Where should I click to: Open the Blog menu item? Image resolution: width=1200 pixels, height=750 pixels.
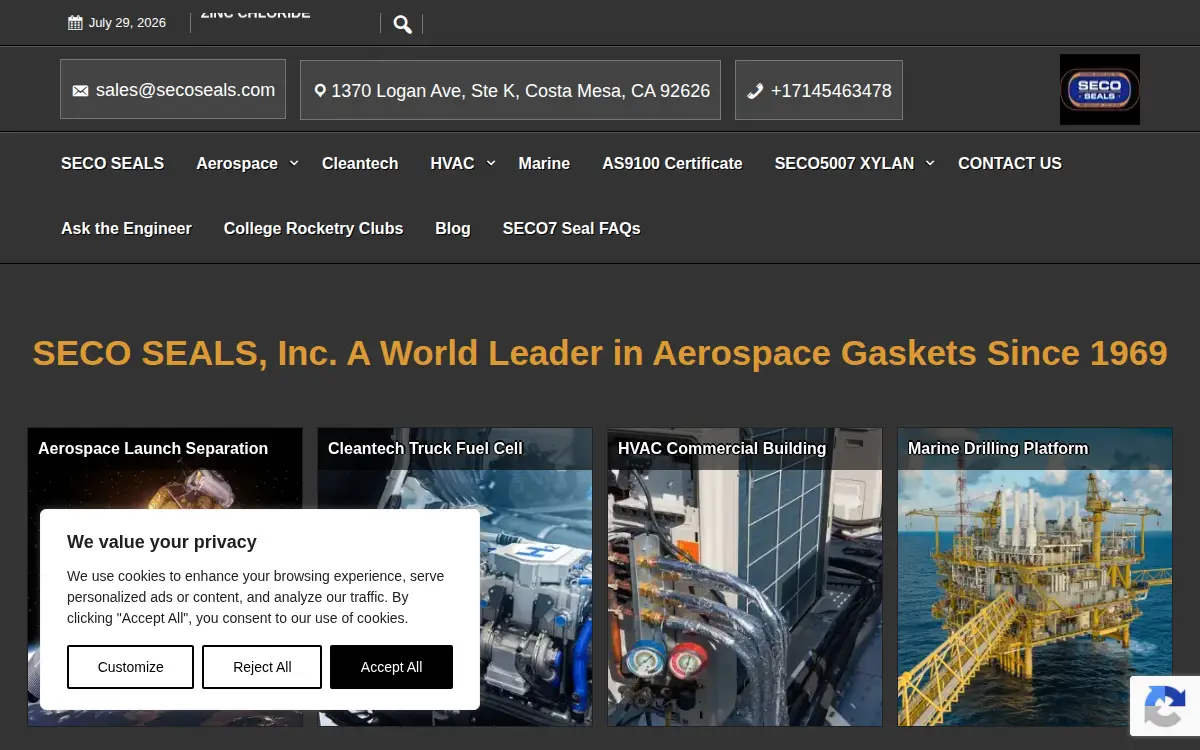pyautogui.click(x=453, y=229)
